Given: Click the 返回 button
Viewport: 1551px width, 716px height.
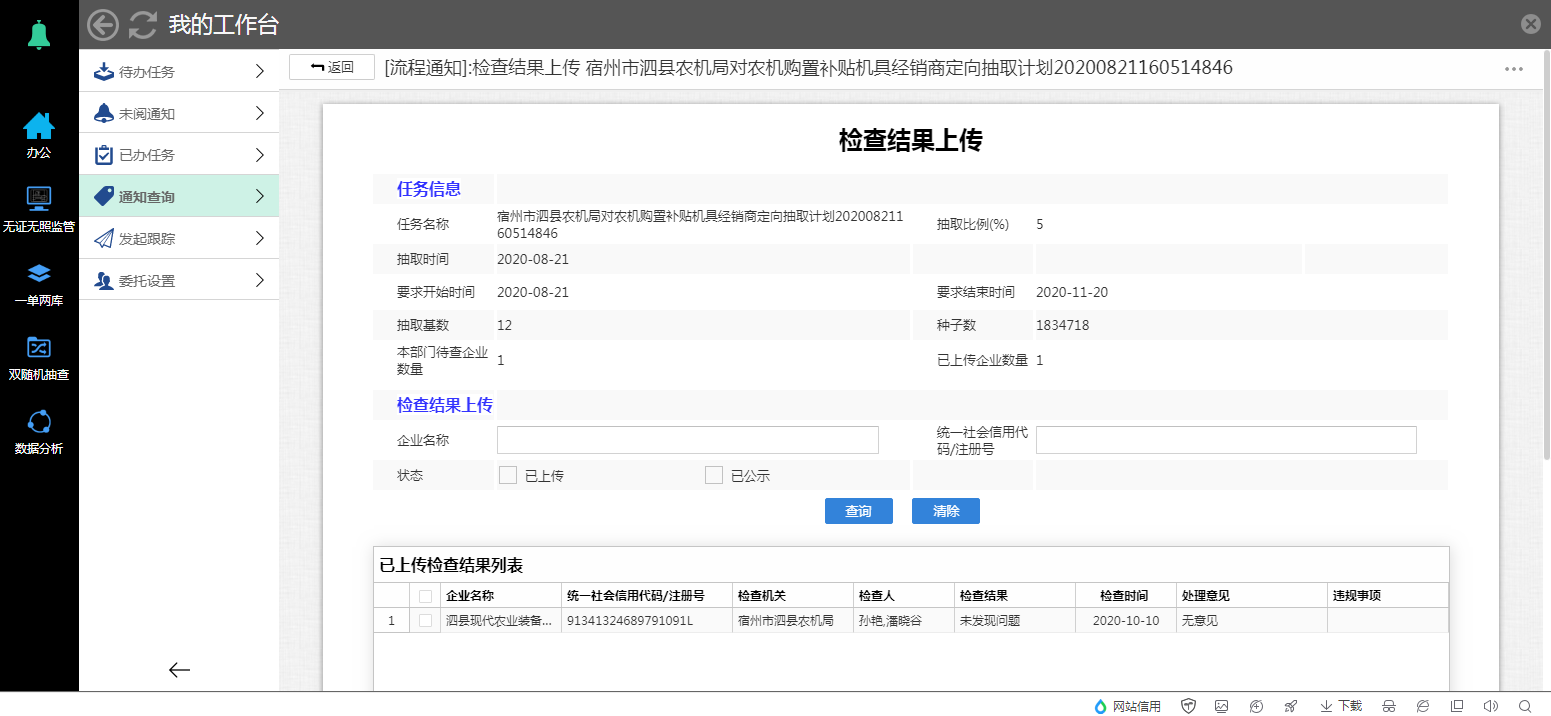Looking at the screenshot, I should coord(332,67).
